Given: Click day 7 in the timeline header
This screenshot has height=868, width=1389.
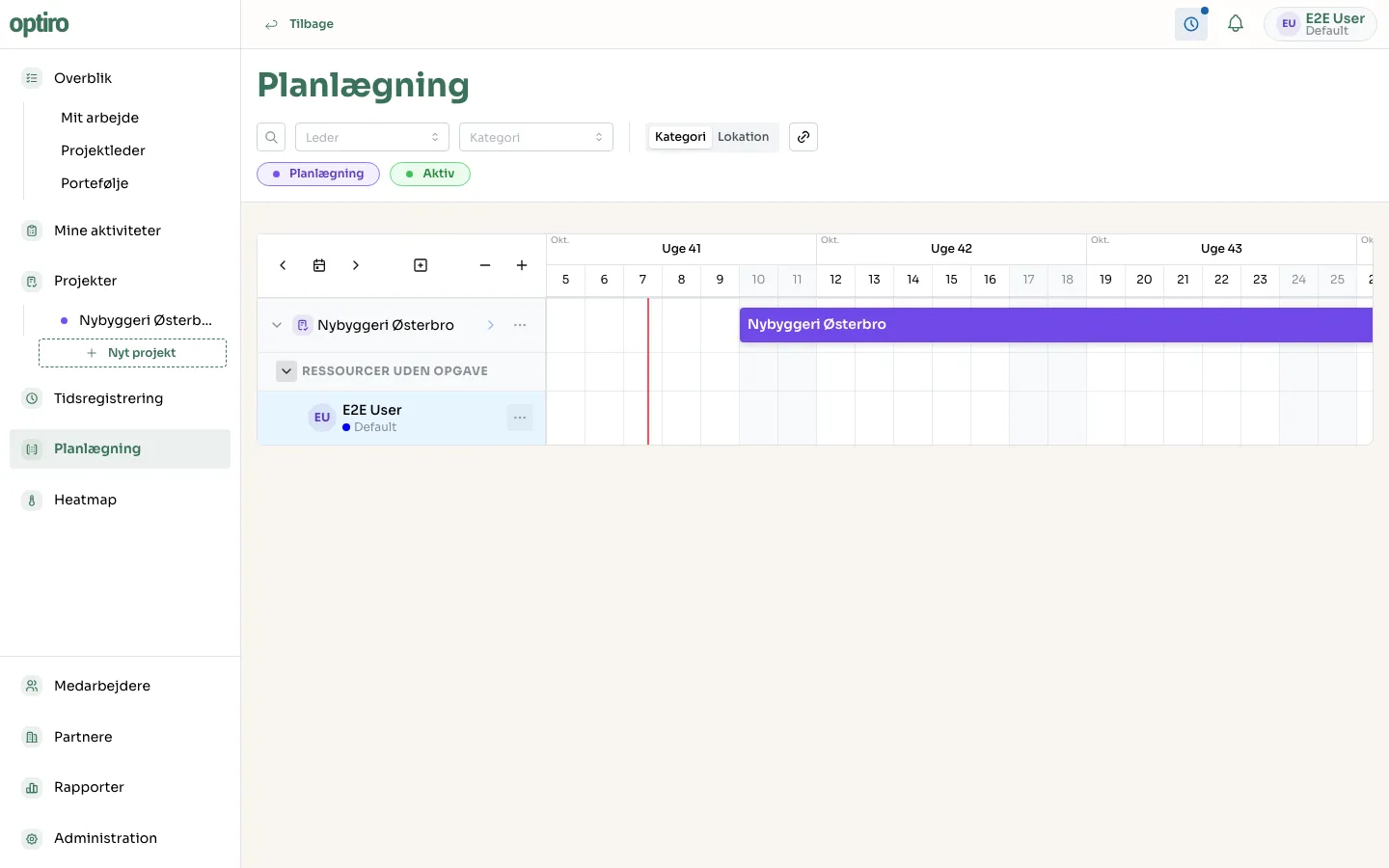Looking at the screenshot, I should click(x=642, y=280).
